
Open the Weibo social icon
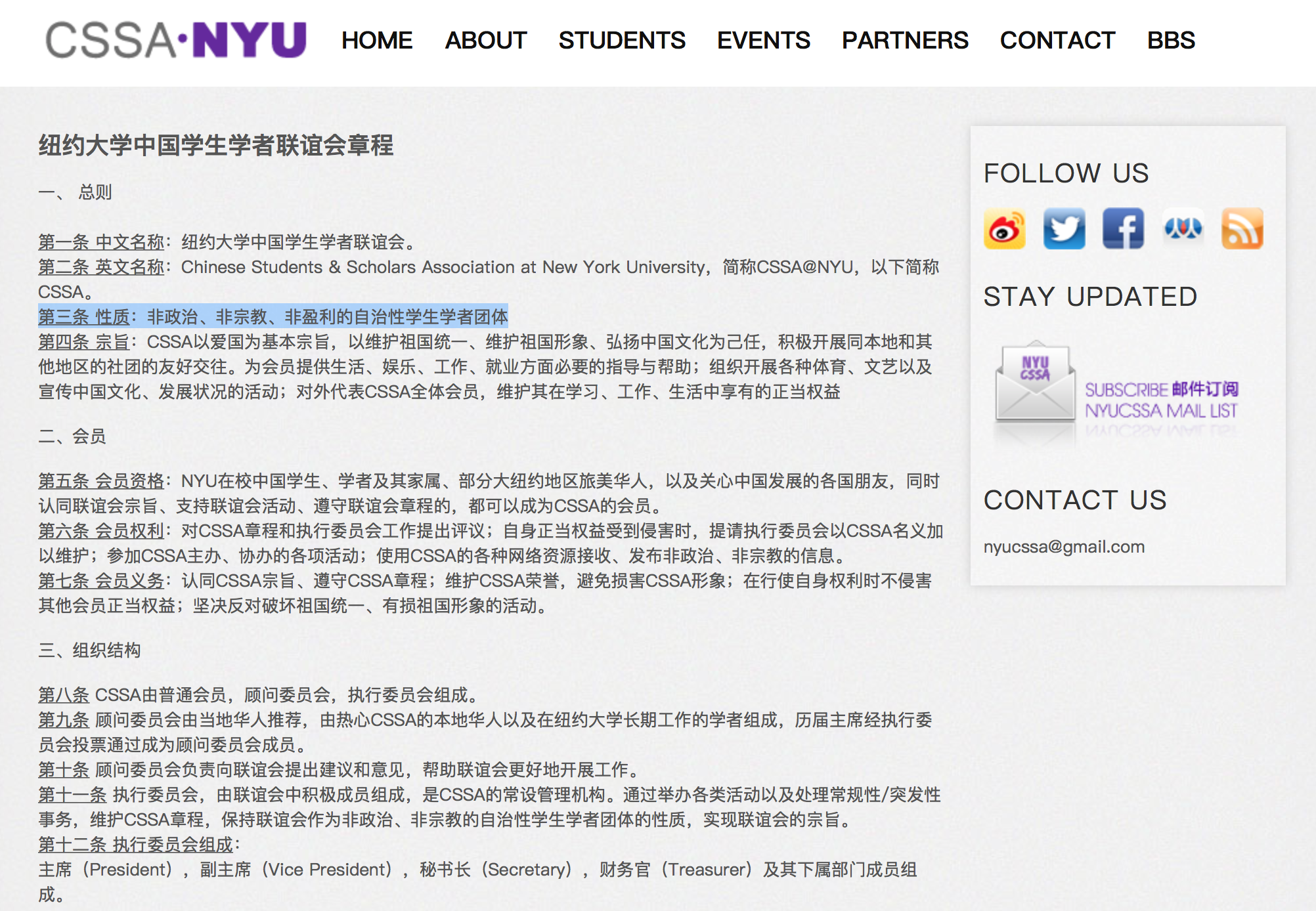pos(1004,229)
